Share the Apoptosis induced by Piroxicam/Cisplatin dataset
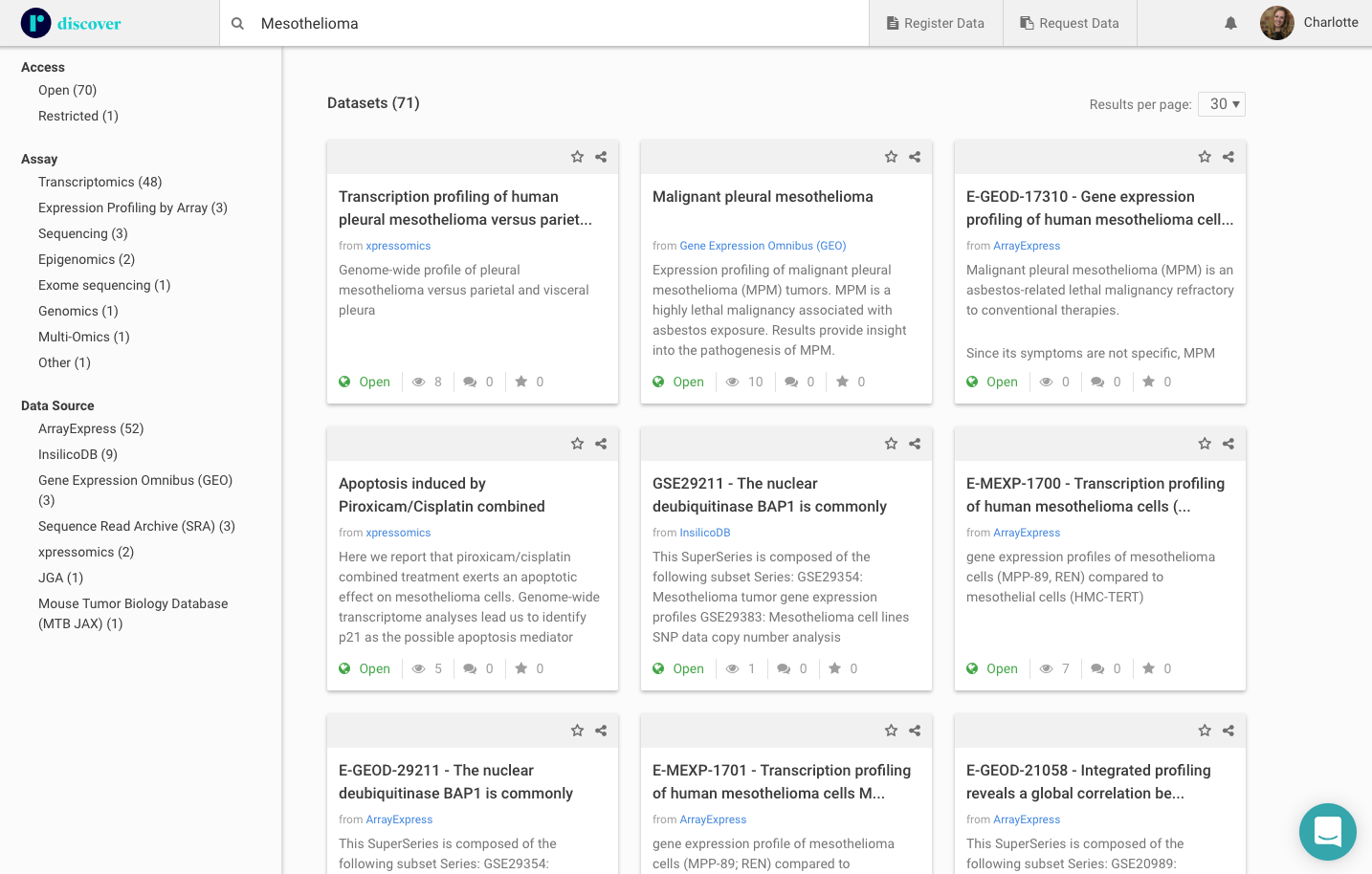The height and width of the screenshot is (874, 1372). tap(601, 444)
